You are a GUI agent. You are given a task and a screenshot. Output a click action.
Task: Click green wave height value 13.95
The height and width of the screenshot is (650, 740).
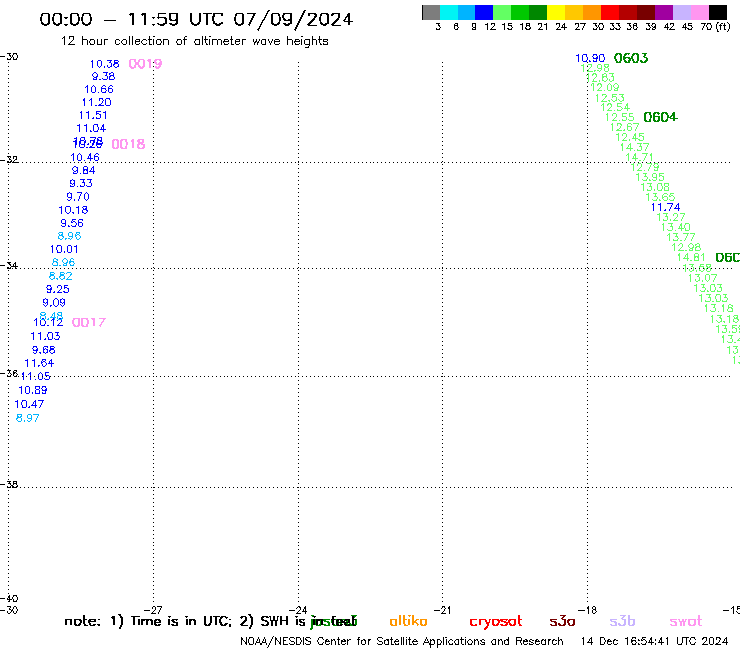click(650, 177)
